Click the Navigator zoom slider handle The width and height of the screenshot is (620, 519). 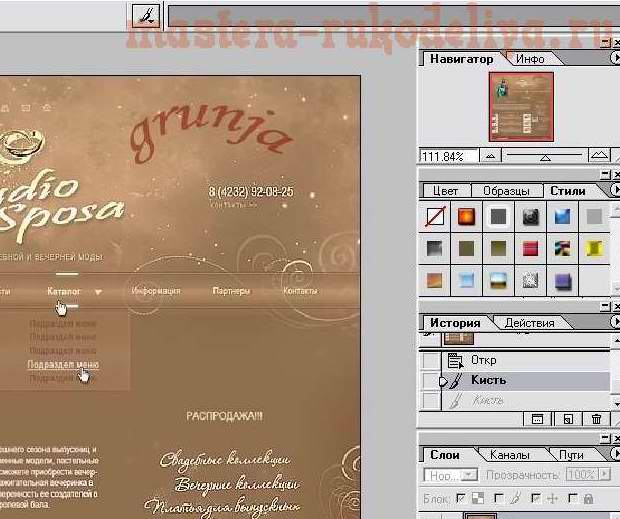pyautogui.click(x=546, y=158)
